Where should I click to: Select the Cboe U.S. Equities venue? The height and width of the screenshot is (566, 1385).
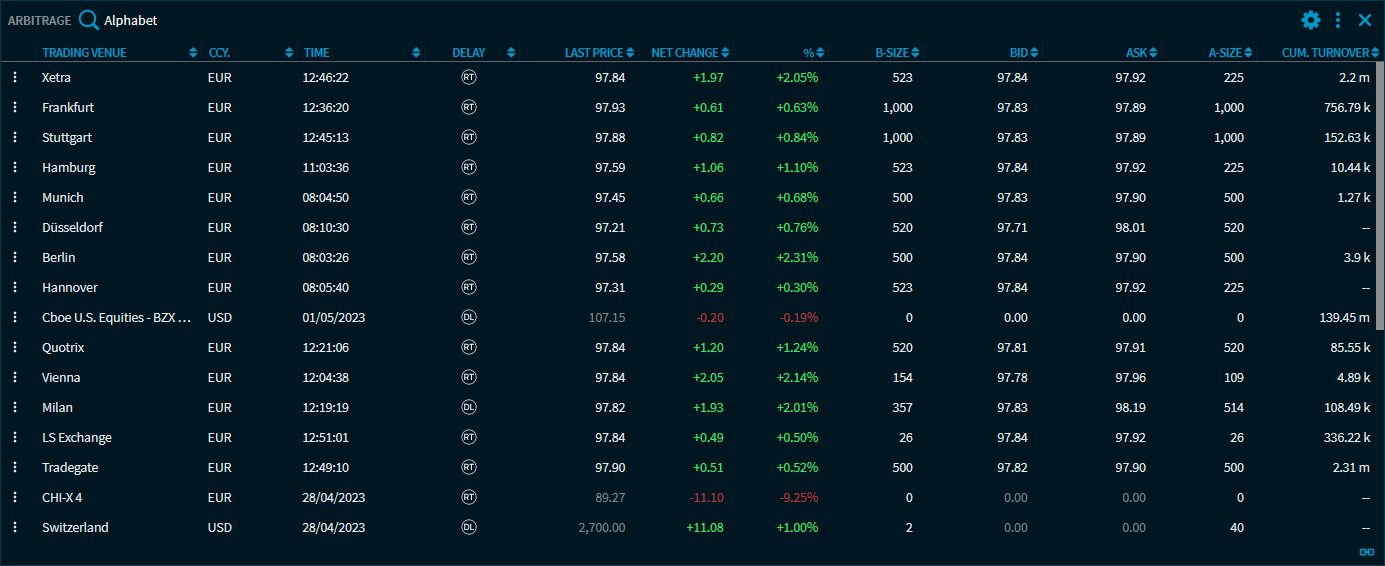point(115,317)
